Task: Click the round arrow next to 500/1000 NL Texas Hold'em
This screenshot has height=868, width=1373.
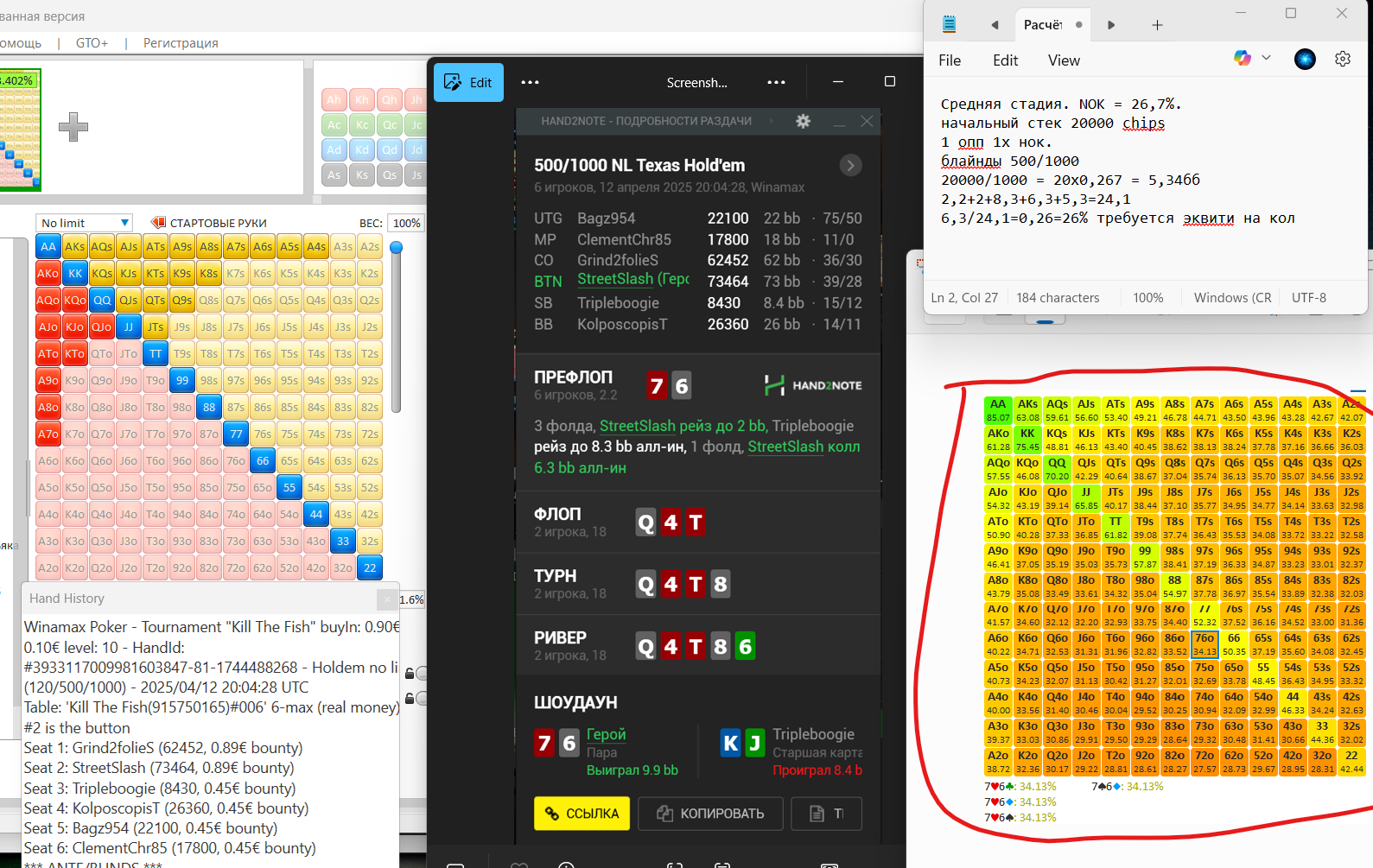Action: 850,165
